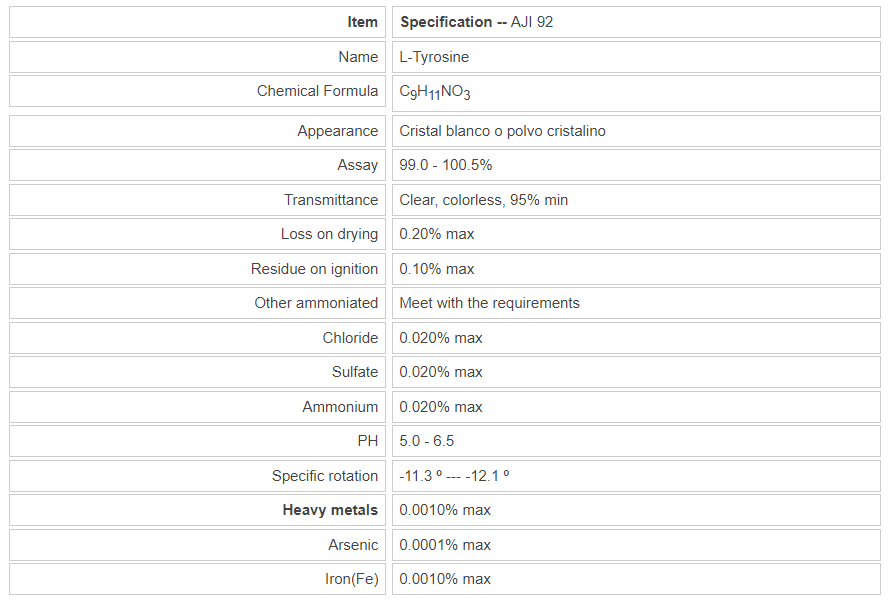890x600 pixels.
Task: Click the Arsenic value '0.0001% max'
Action: (445, 545)
